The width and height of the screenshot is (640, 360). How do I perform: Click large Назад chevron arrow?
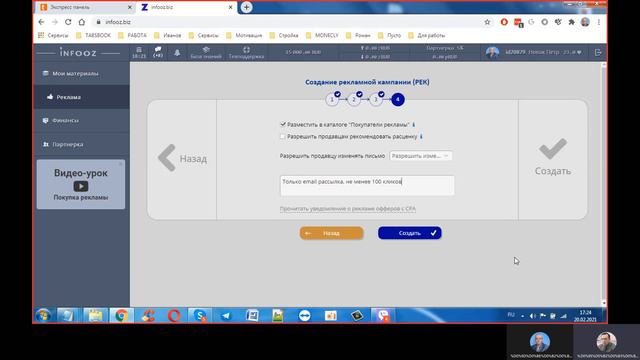click(x=167, y=158)
